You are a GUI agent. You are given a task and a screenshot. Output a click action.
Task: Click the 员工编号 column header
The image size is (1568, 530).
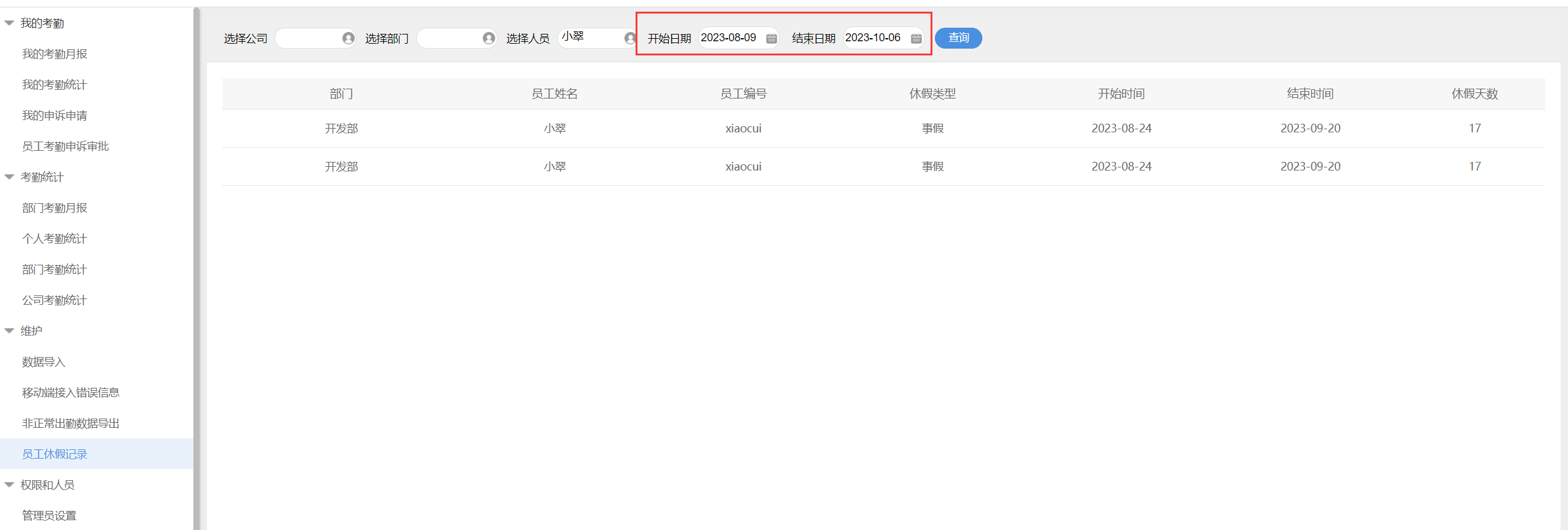pos(743,94)
